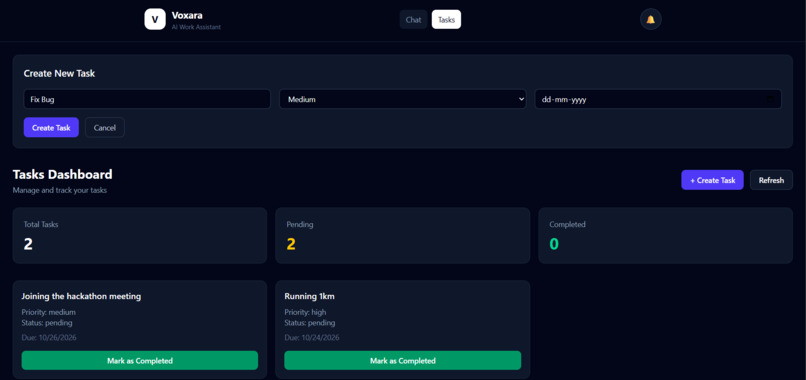
Task: Click the Priority: medium label
Action: tap(49, 312)
